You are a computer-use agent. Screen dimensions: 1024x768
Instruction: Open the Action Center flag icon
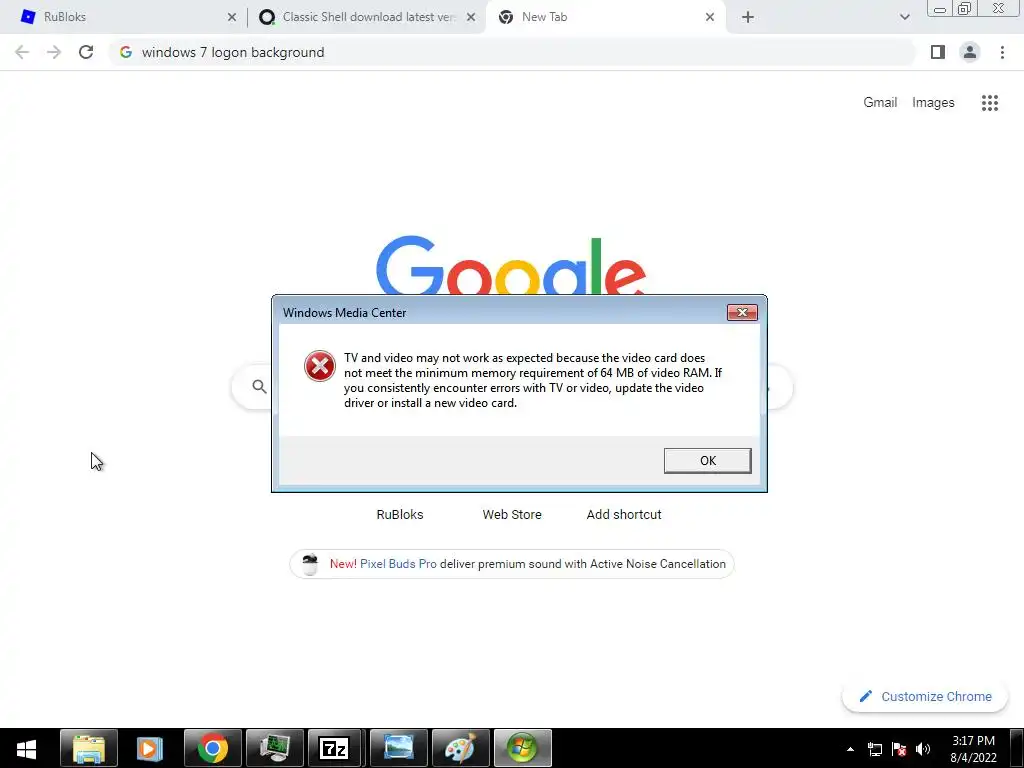pos(899,749)
